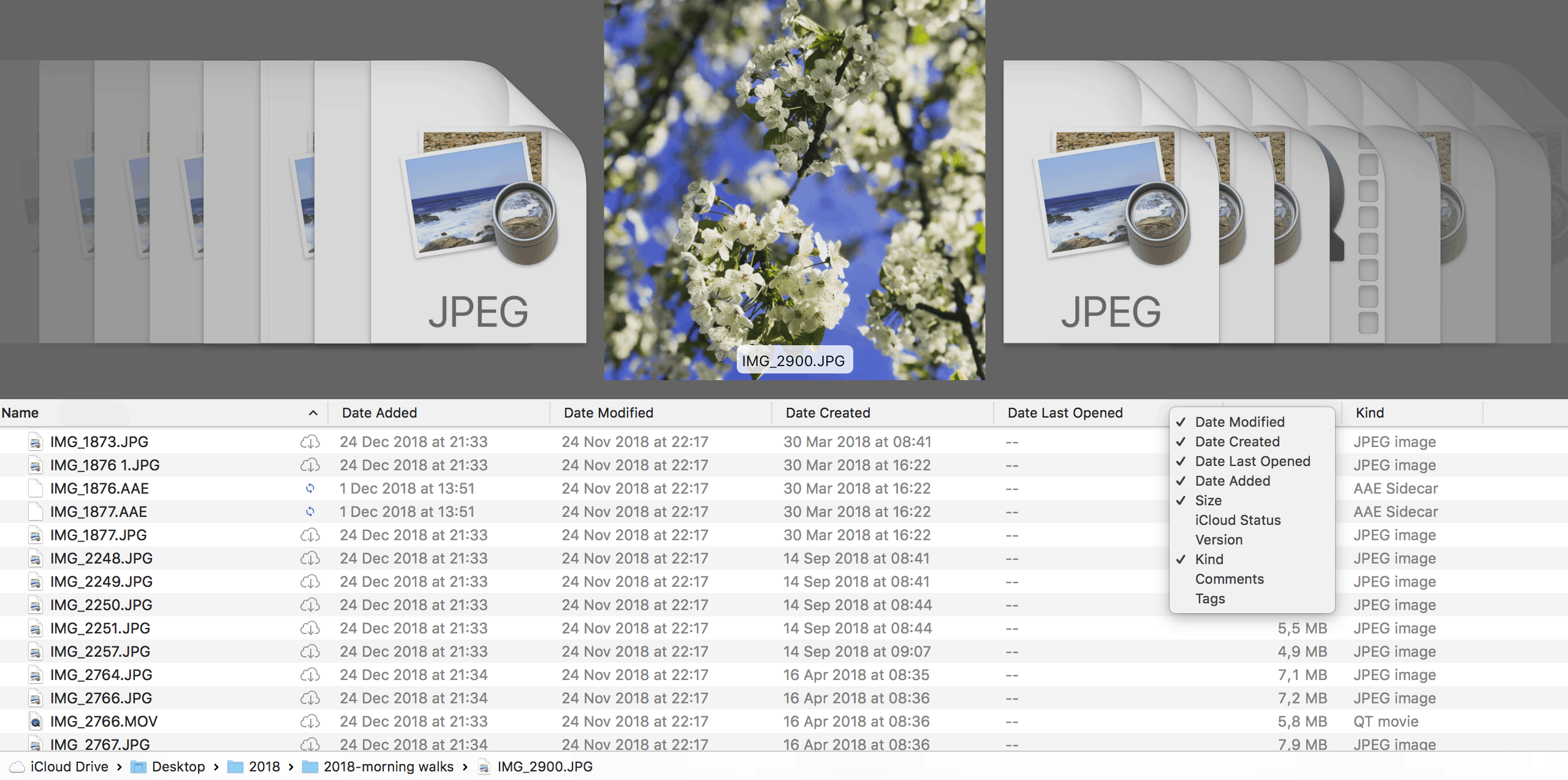
Task: Click JPEG file icon beside IMG_2250.JPG
Action: pyautogui.click(x=36, y=605)
